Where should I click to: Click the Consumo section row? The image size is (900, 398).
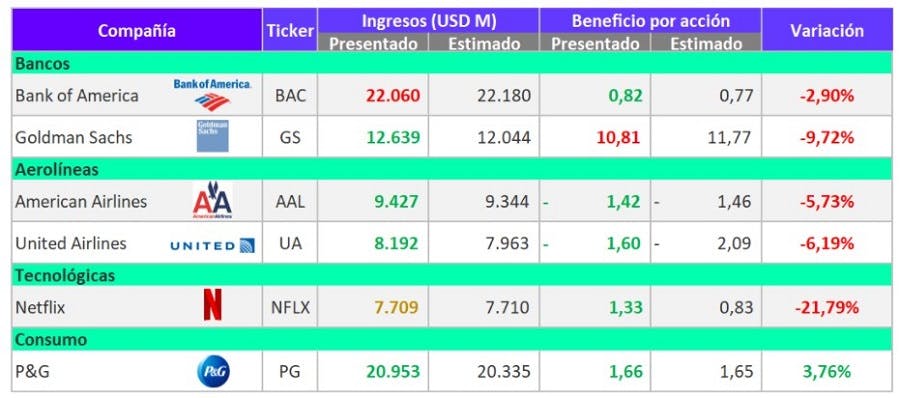452,339
